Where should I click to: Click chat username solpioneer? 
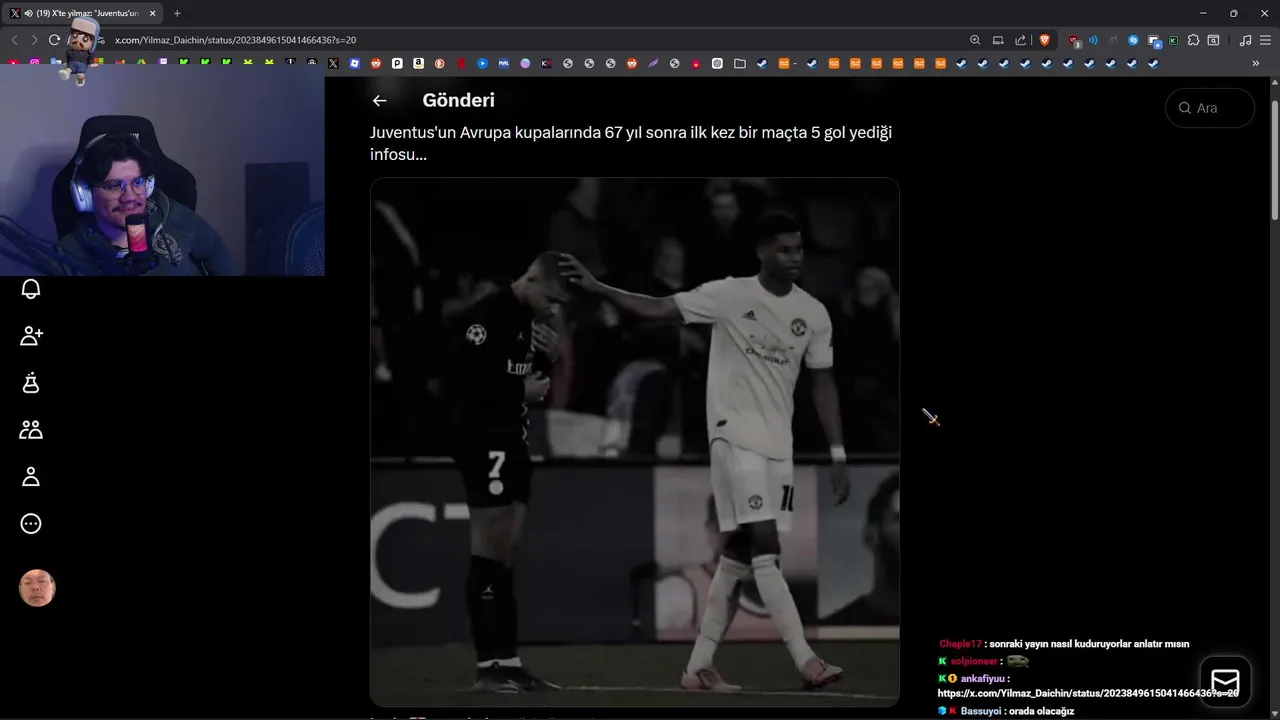click(974, 661)
